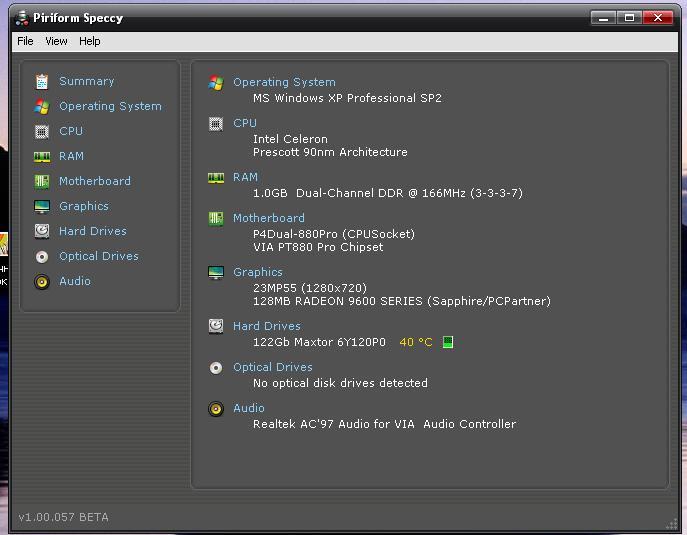The height and width of the screenshot is (535, 687).
Task: Show Graphics details from sidebar
Action: [84, 206]
